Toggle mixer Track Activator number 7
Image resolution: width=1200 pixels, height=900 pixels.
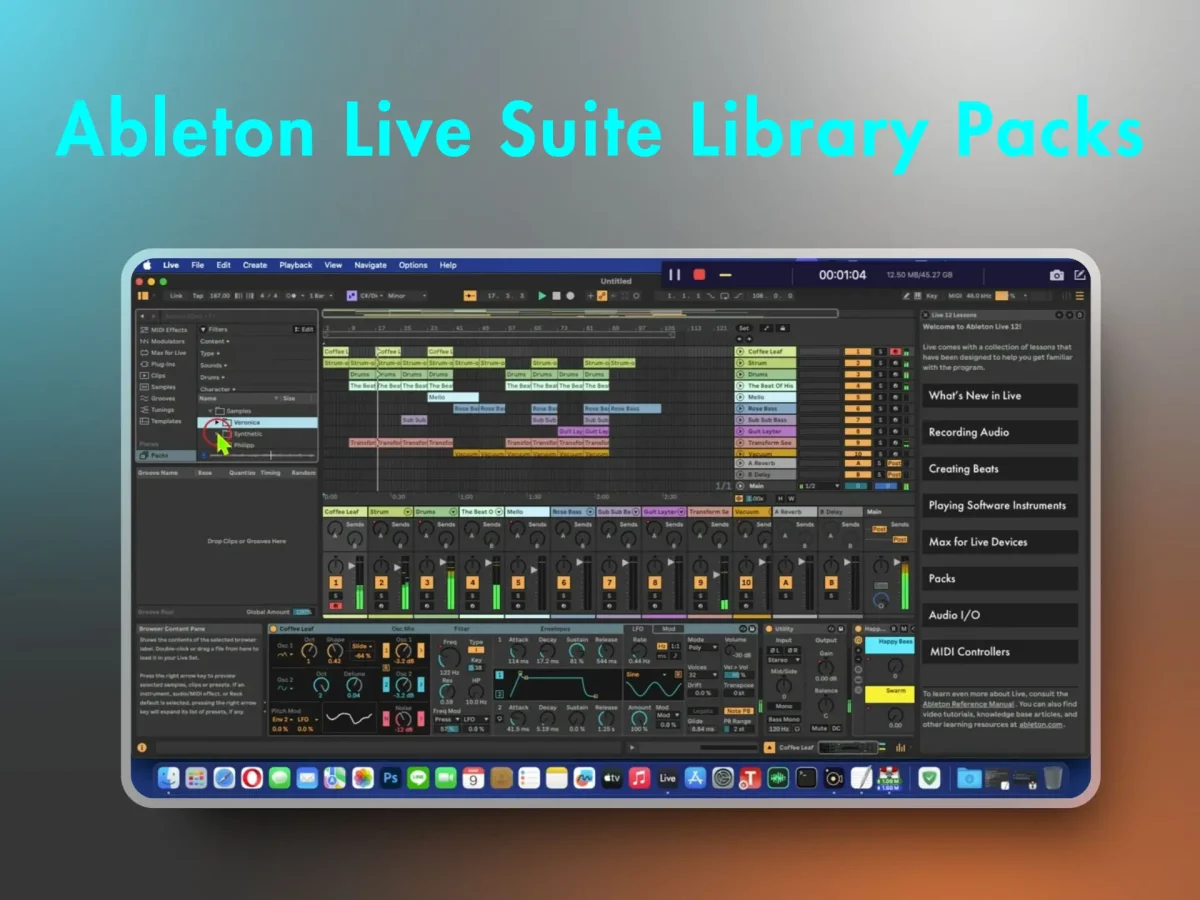tap(609, 583)
